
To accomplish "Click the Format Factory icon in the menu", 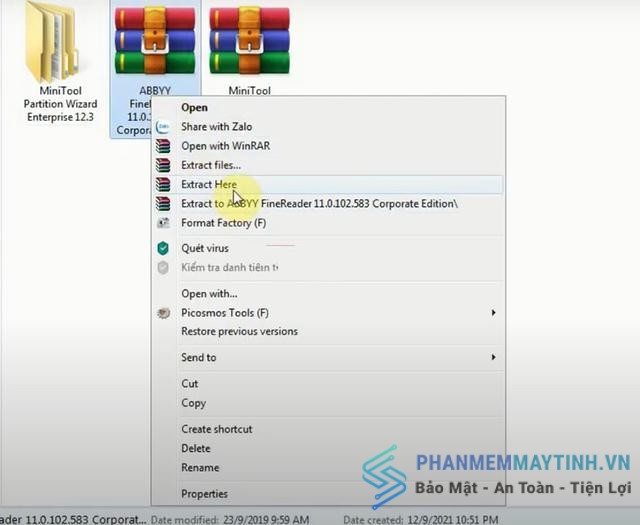I will (x=163, y=223).
